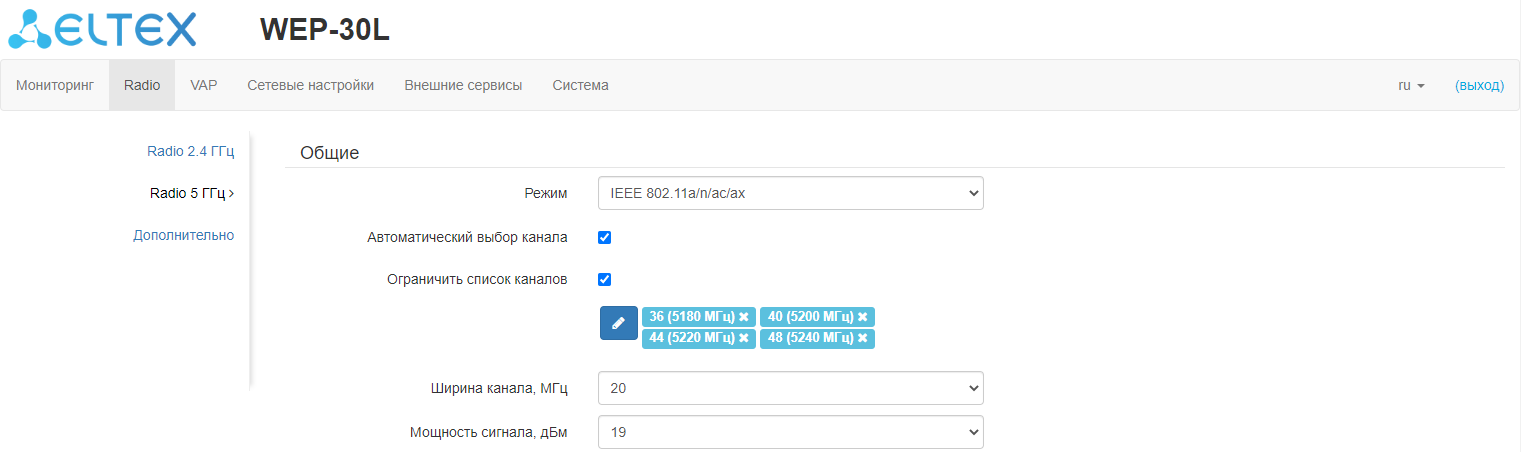1521x452 pixels.
Task: Open the Дополнительно sidebar section
Action: pyautogui.click(x=183, y=236)
